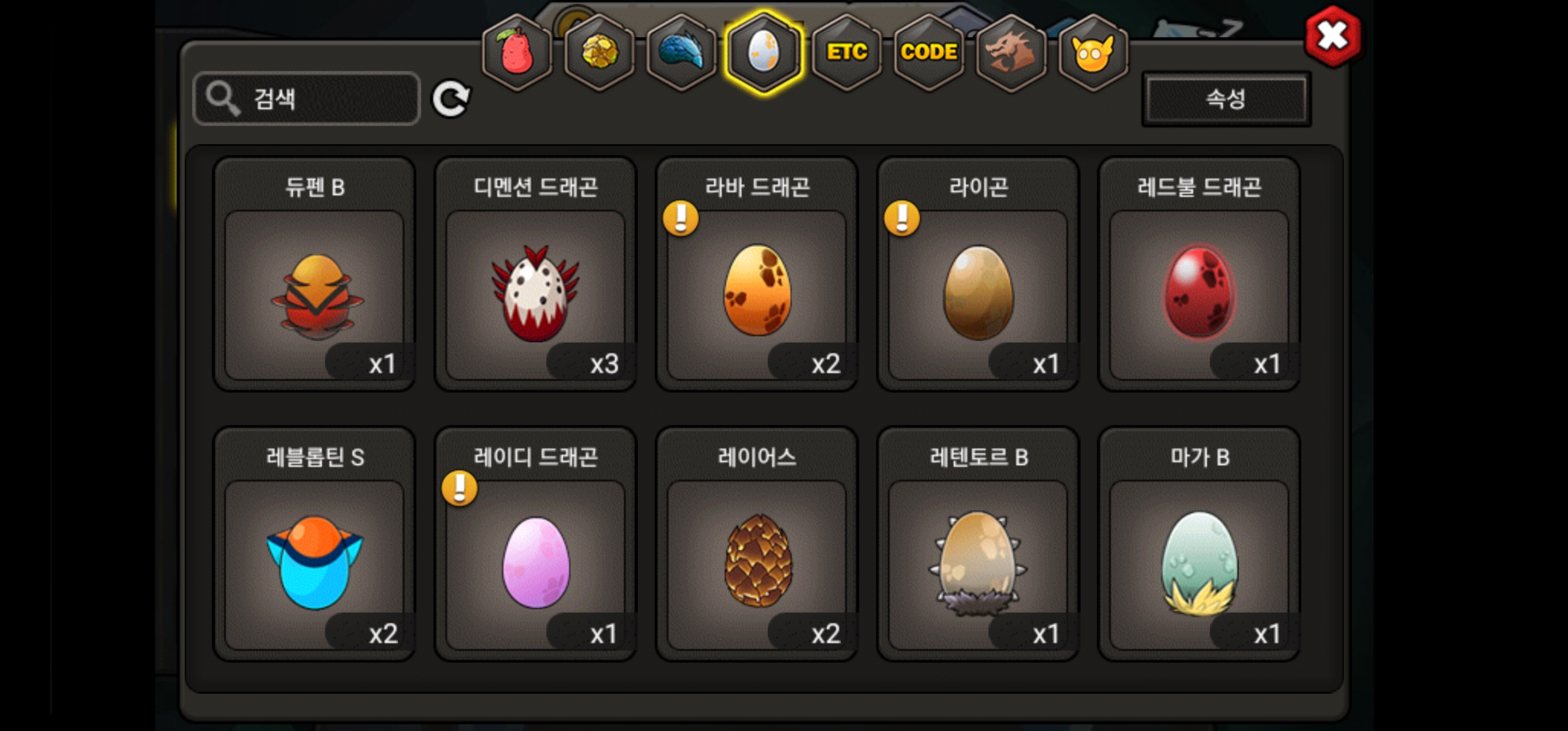Click the 검색 search input field

[307, 98]
